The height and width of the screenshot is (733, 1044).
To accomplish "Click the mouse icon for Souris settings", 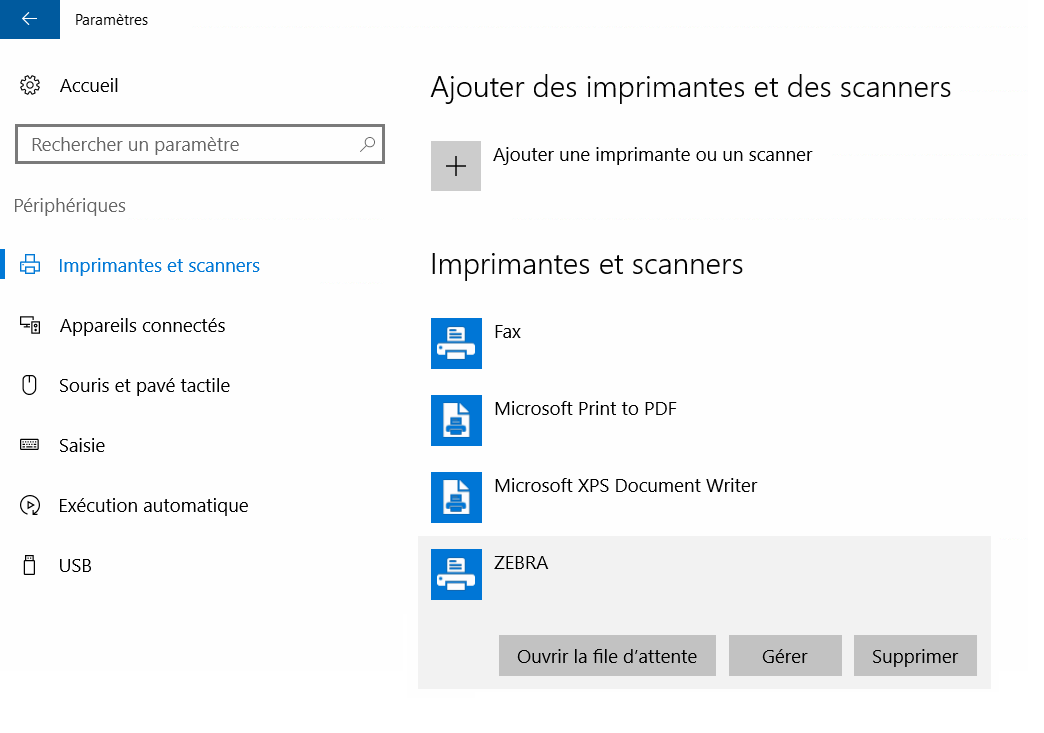I will click(29, 386).
